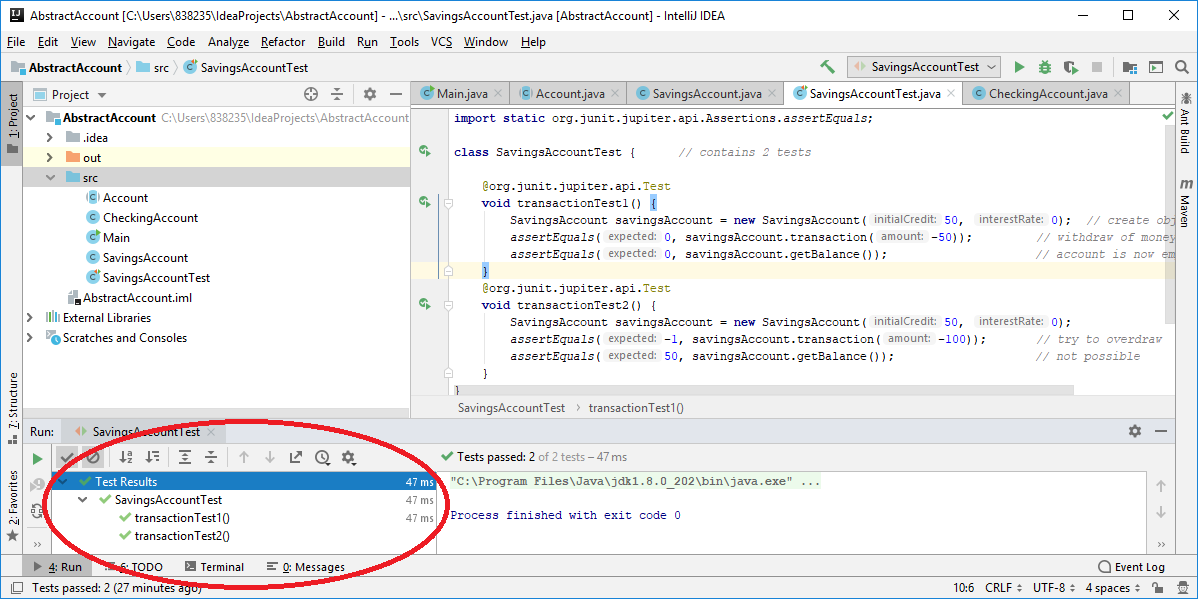The height and width of the screenshot is (599, 1198).
Task: Expand all test results
Action: 185,458
